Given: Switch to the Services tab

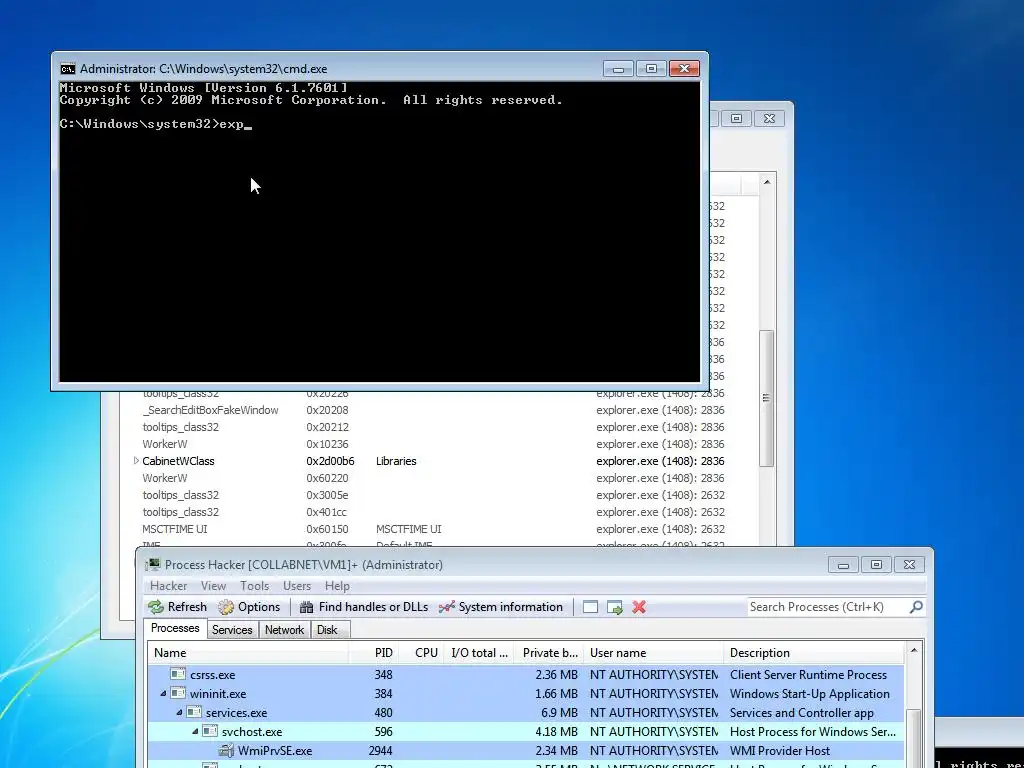Looking at the screenshot, I should pyautogui.click(x=232, y=630).
